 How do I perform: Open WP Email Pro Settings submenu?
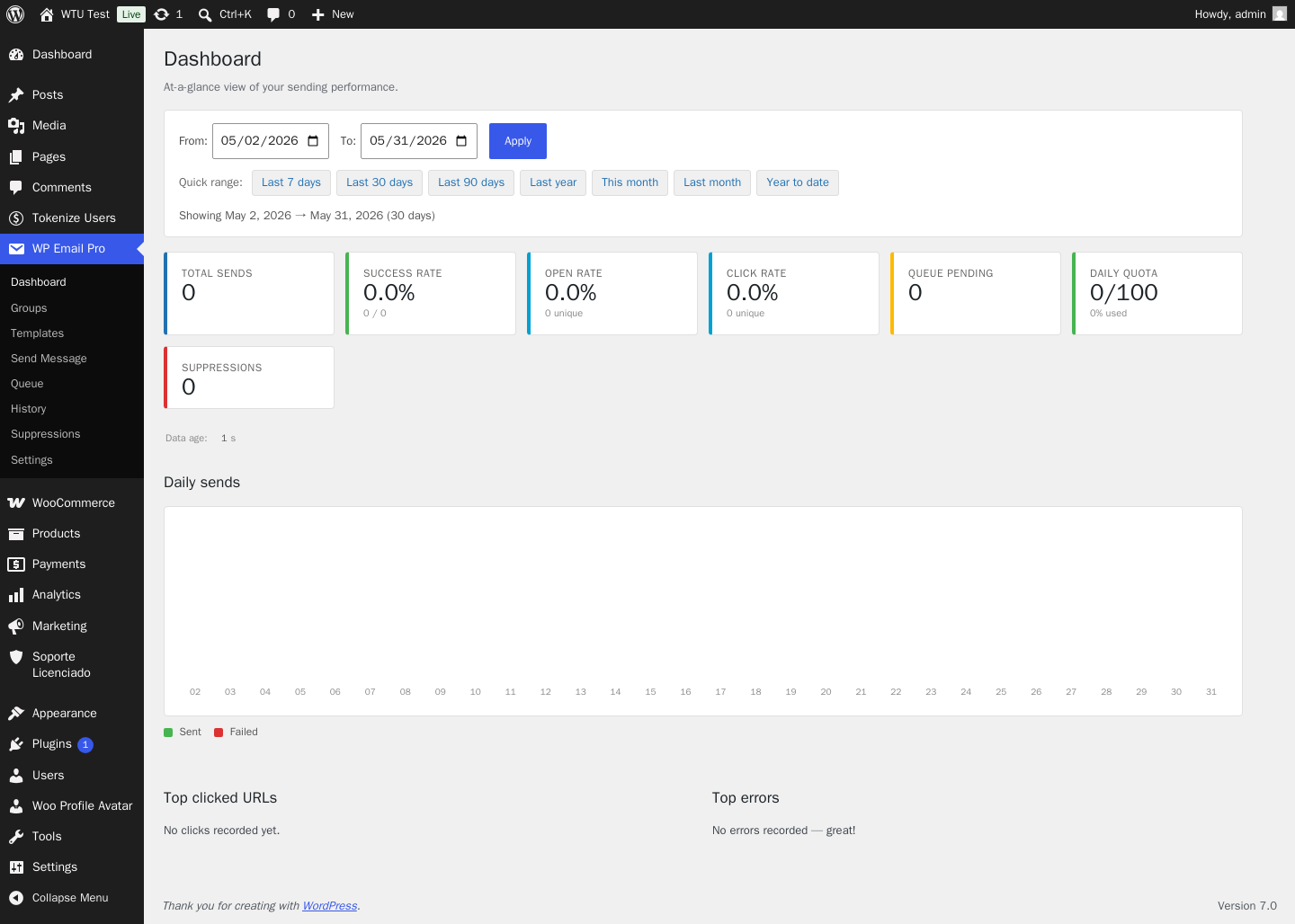[32, 460]
